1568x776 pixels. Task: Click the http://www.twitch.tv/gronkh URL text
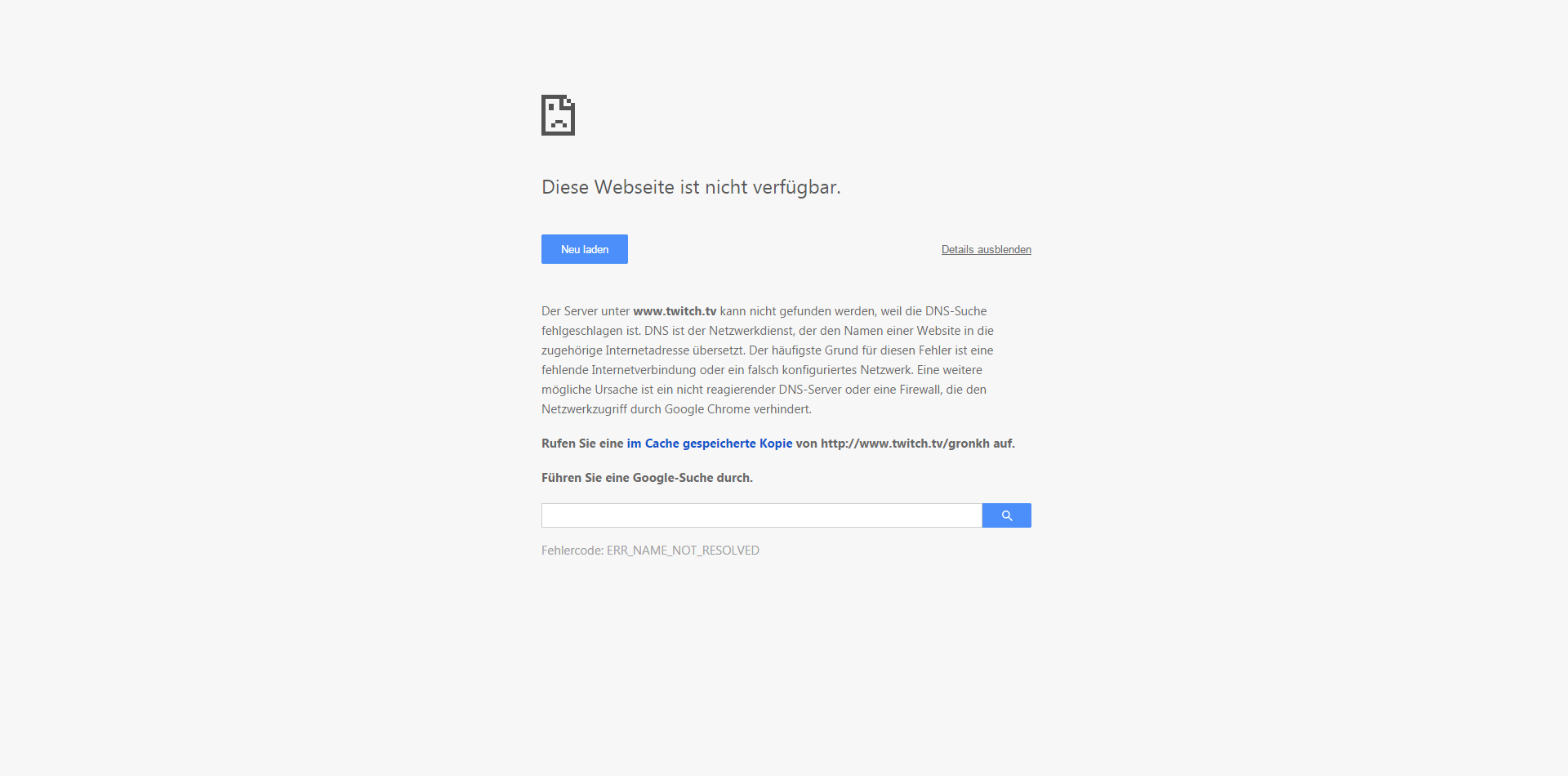(x=905, y=444)
